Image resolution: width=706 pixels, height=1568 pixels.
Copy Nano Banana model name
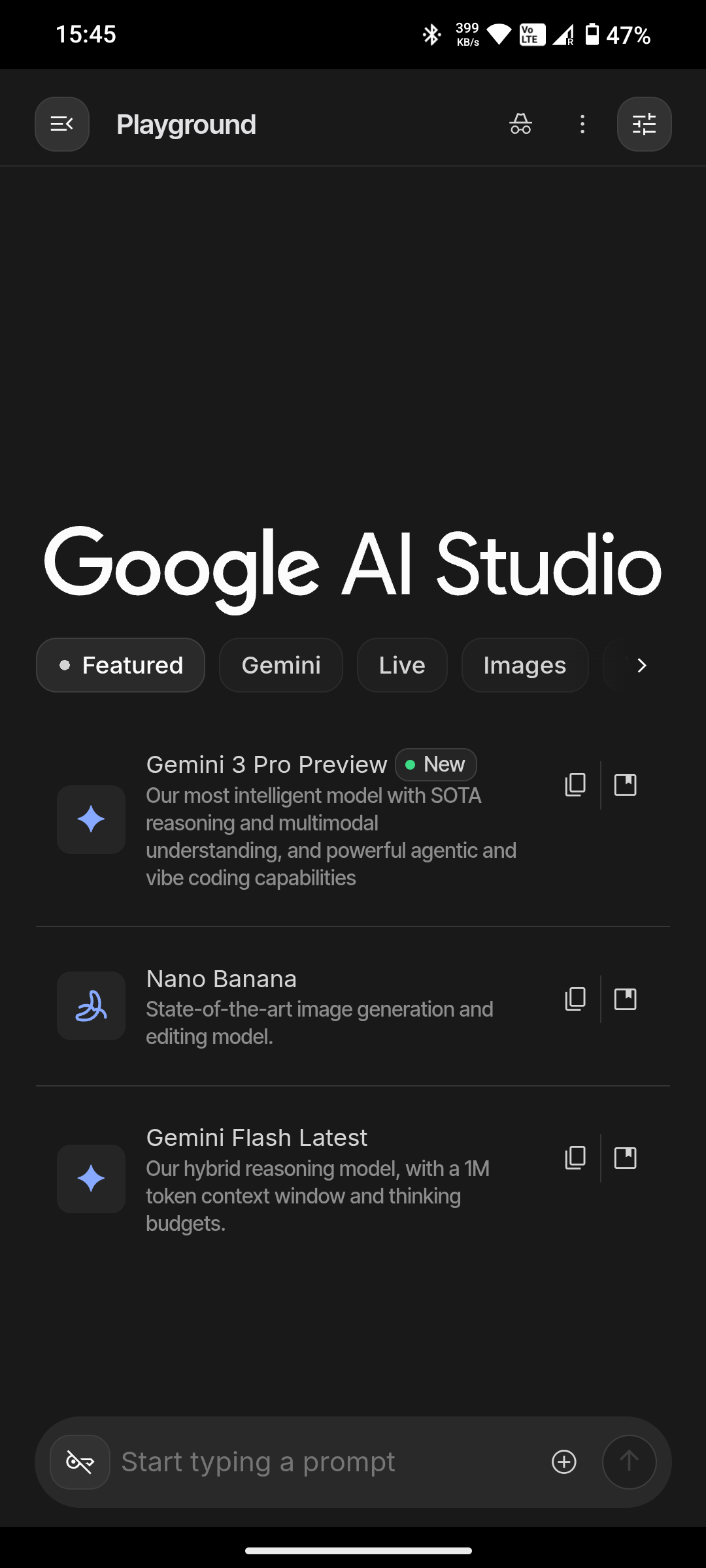click(x=575, y=999)
